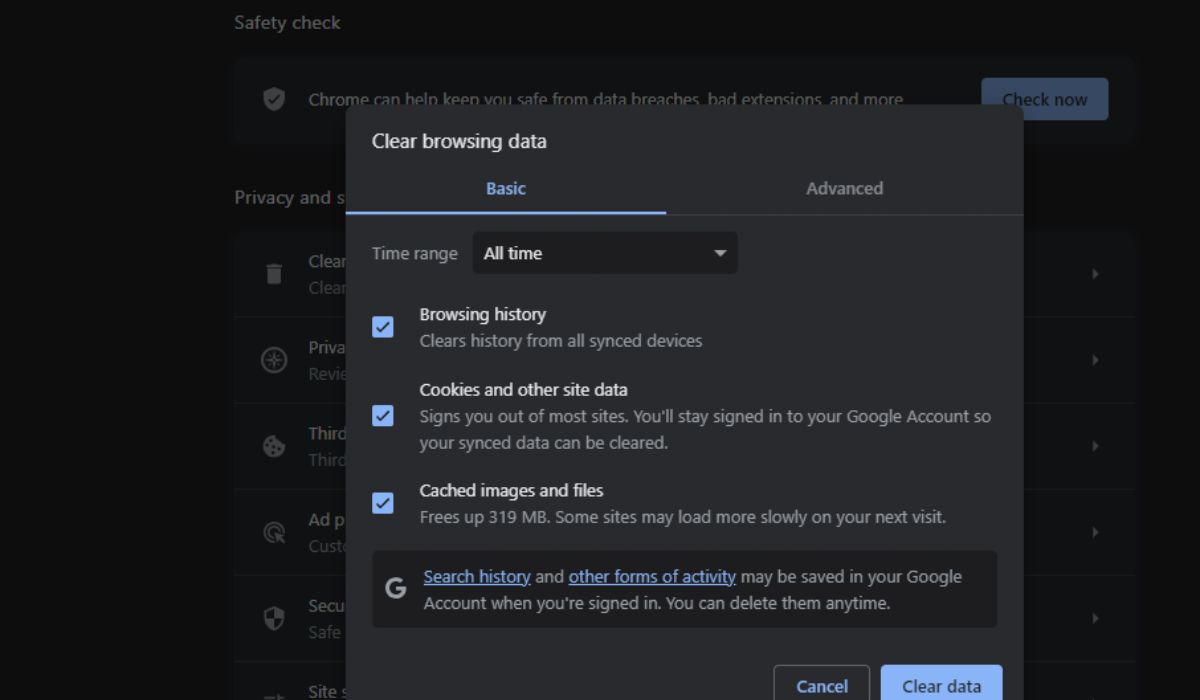Switch to the Advanced tab

(x=845, y=188)
